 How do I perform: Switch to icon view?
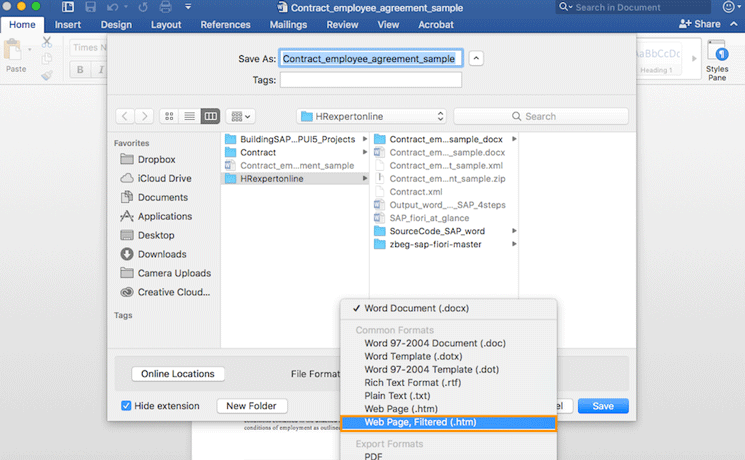[169, 116]
